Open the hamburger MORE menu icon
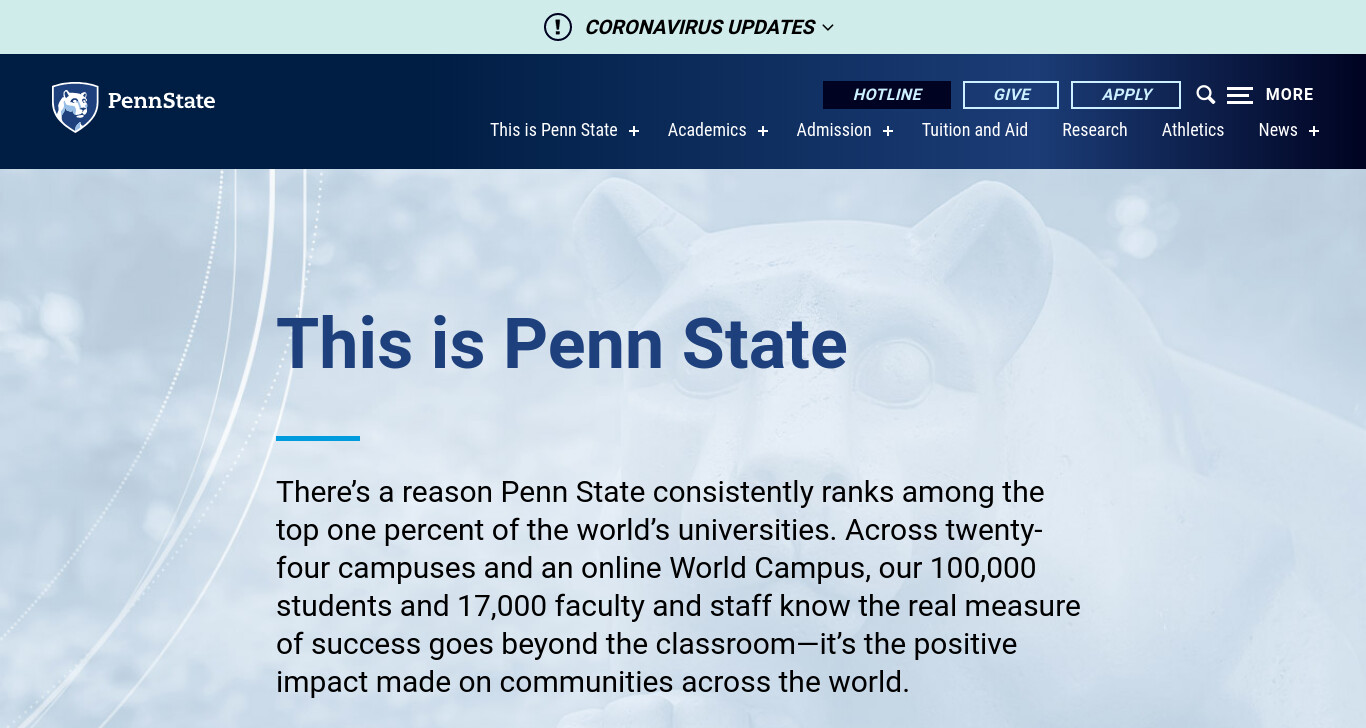Image resolution: width=1366 pixels, height=728 pixels. click(1240, 95)
